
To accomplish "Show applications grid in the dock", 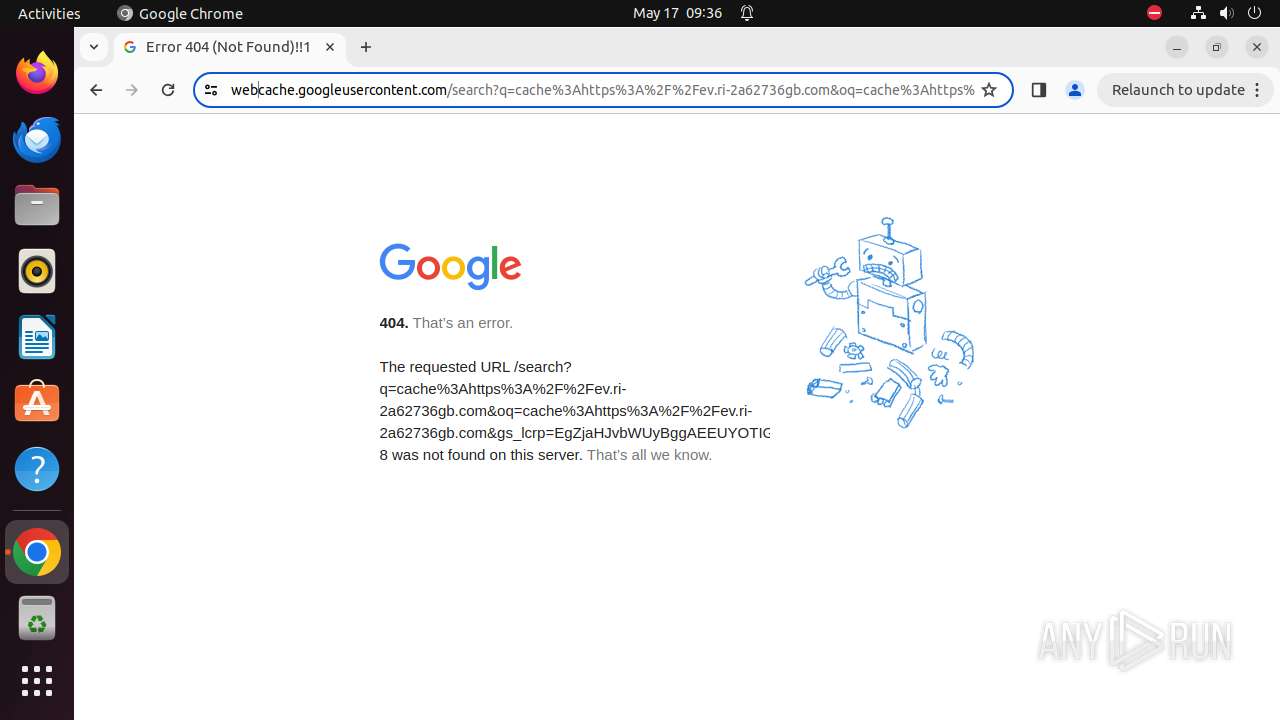I will [x=37, y=681].
